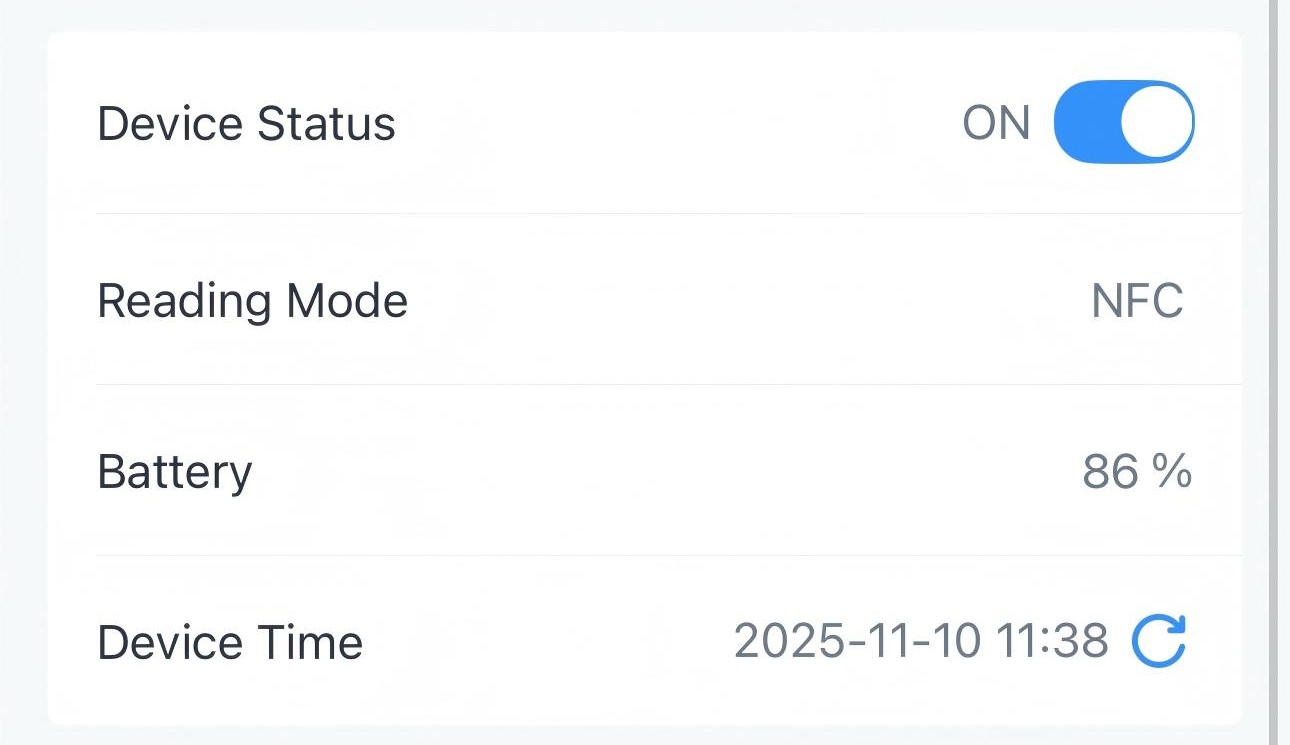Screen dimensions: 1290x745
Task: Click the word "Time" in Device Time
Action: pyautogui.click(x=313, y=642)
